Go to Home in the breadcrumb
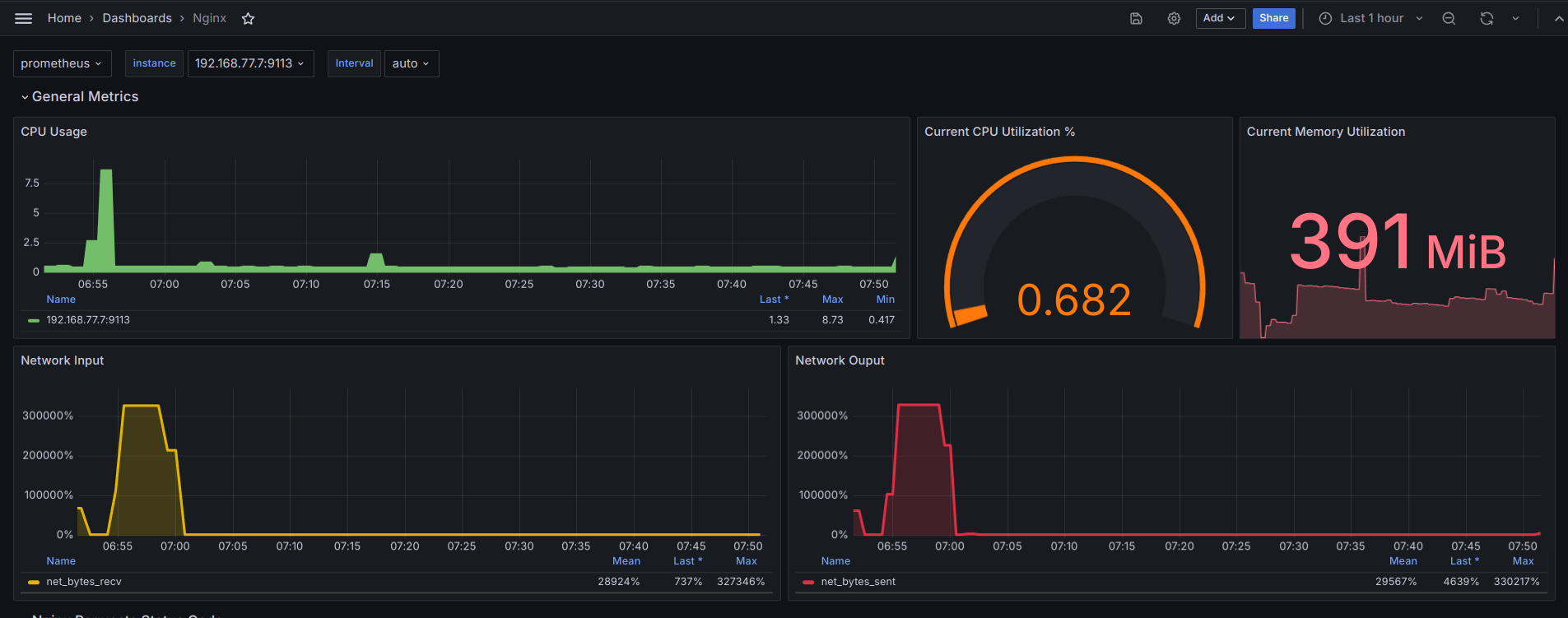 (x=64, y=18)
